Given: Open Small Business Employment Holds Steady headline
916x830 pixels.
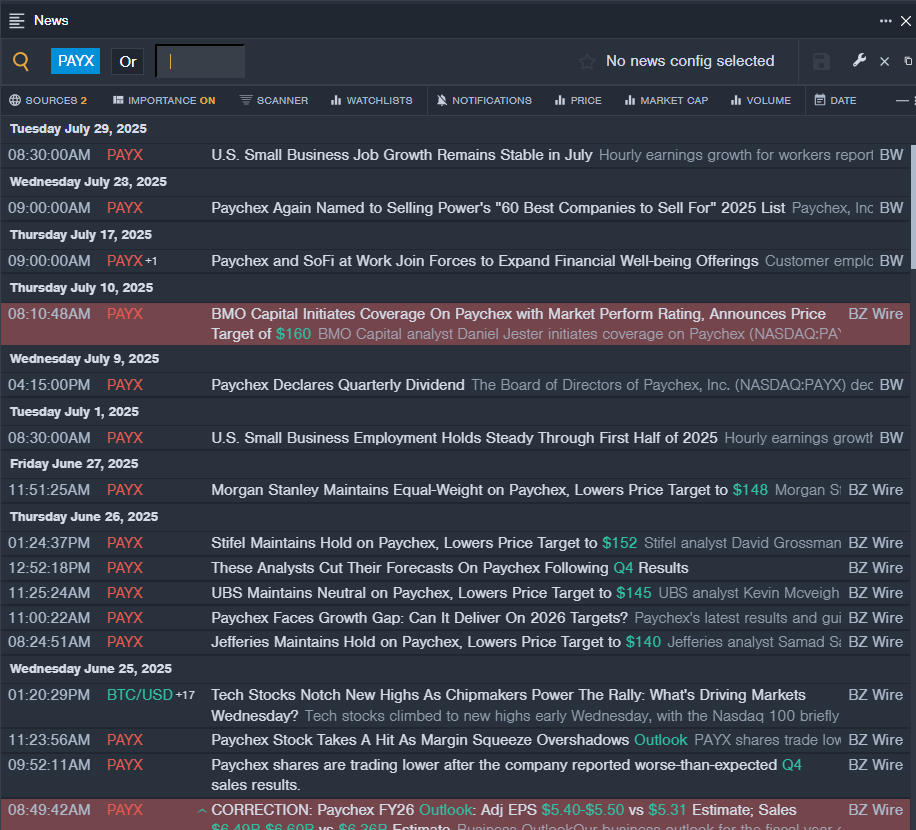Looking at the screenshot, I should pyautogui.click(x=464, y=438).
